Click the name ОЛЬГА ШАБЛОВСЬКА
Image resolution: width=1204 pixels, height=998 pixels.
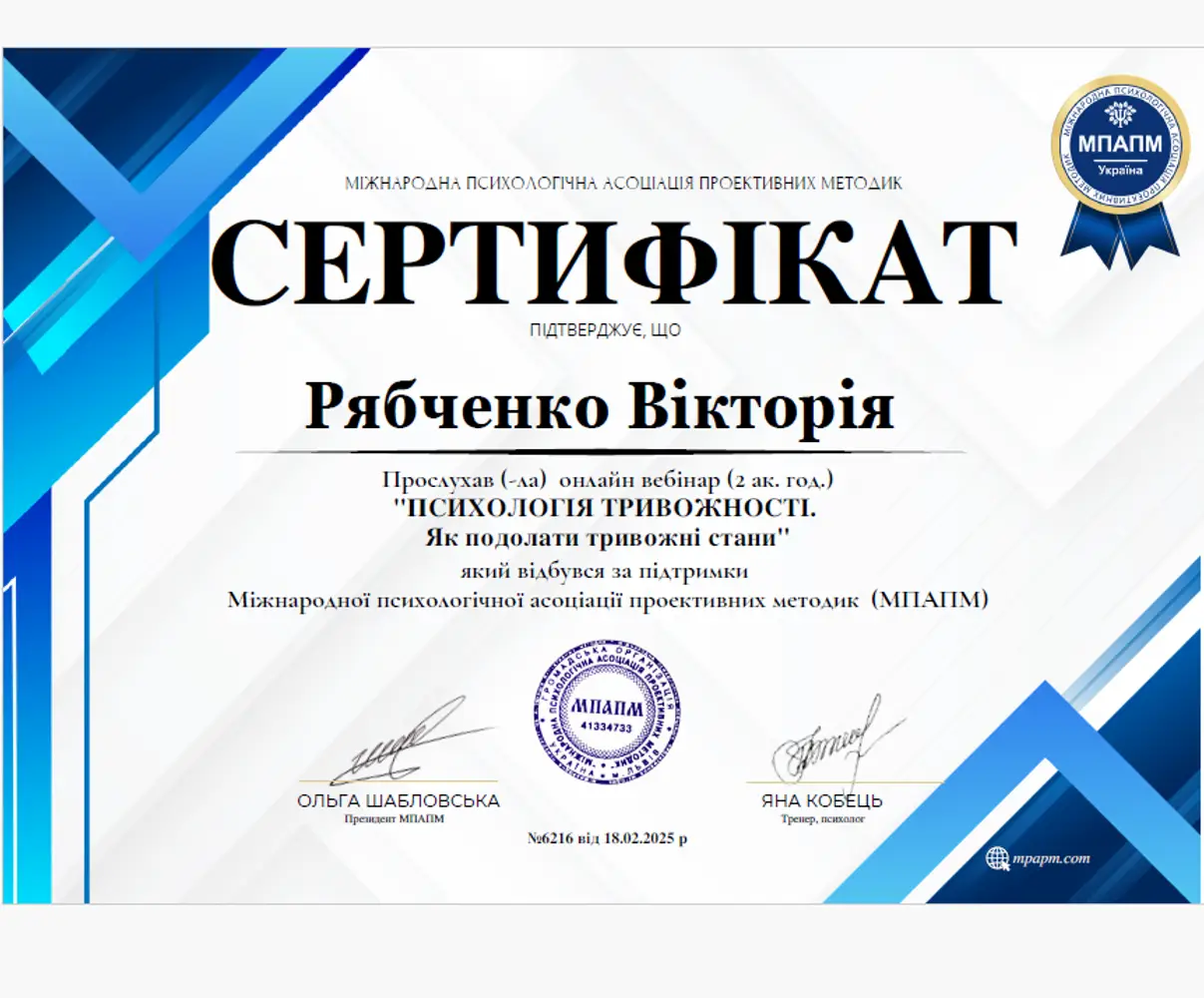click(398, 801)
